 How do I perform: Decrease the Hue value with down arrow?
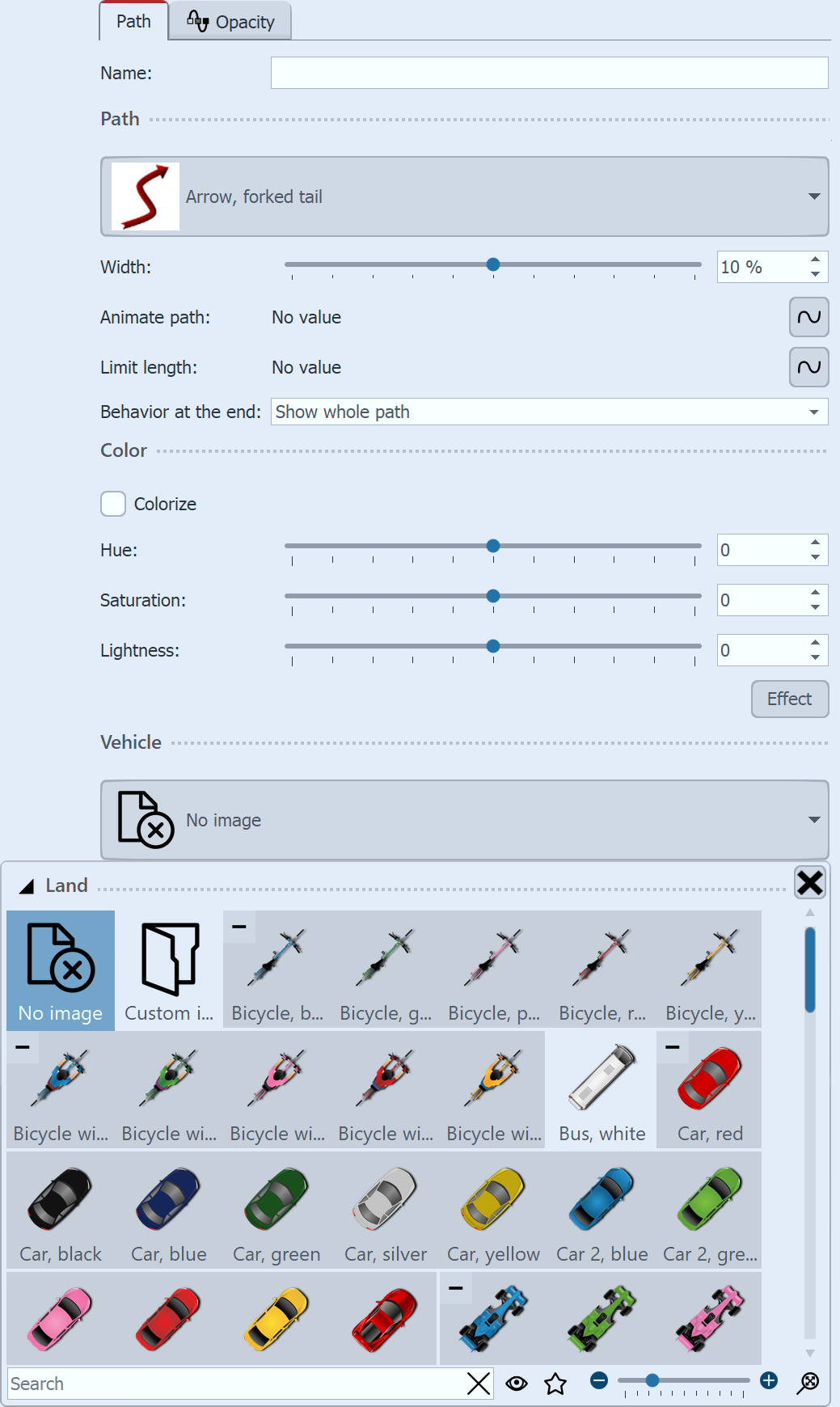click(815, 557)
